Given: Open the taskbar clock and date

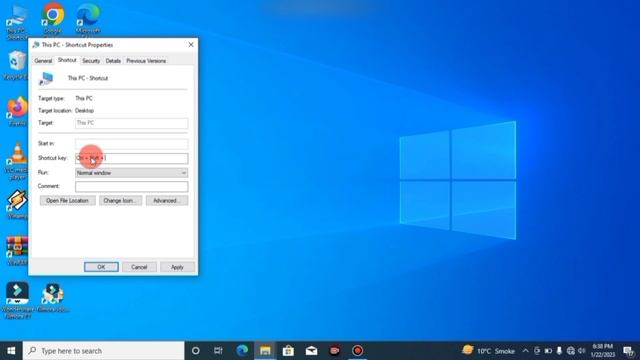Looking at the screenshot, I should point(603,351).
